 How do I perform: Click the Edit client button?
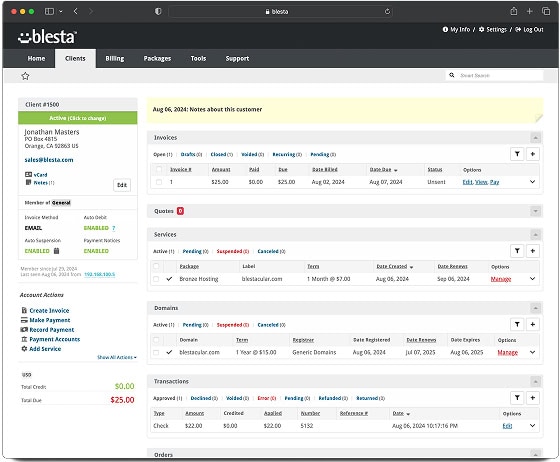pos(122,185)
